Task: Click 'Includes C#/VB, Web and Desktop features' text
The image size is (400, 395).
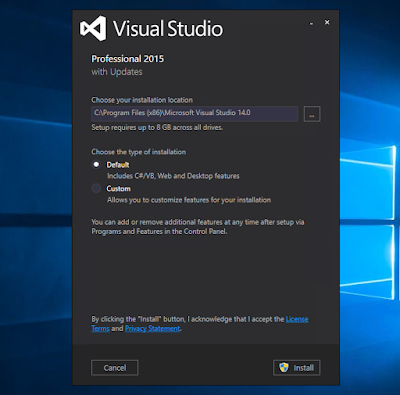Action: [x=173, y=176]
